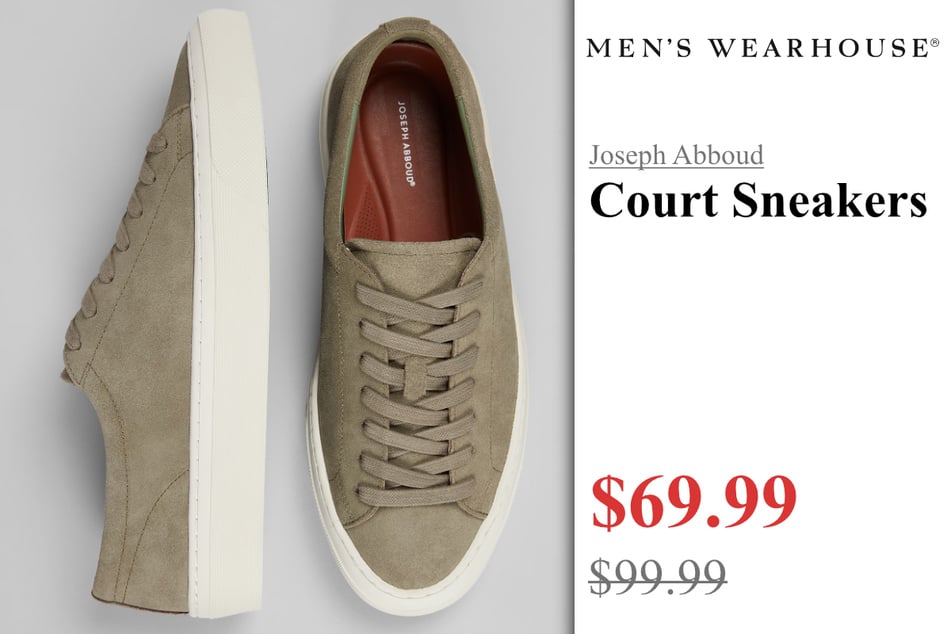Screen dimensions: 951x634
Task: Click the Joseph Abboud insole branding text
Action: (x=405, y=144)
